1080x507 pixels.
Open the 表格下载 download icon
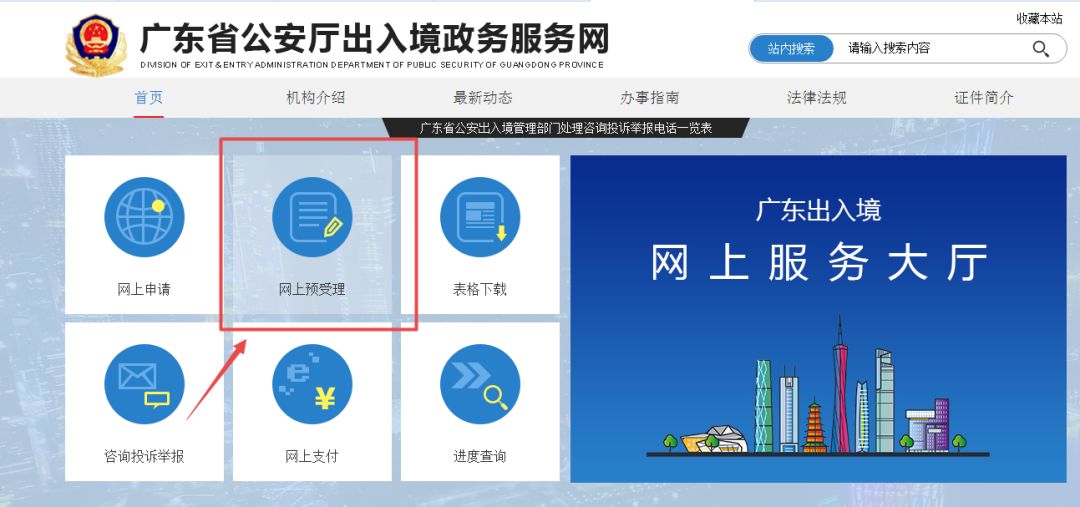pyautogui.click(x=480, y=217)
